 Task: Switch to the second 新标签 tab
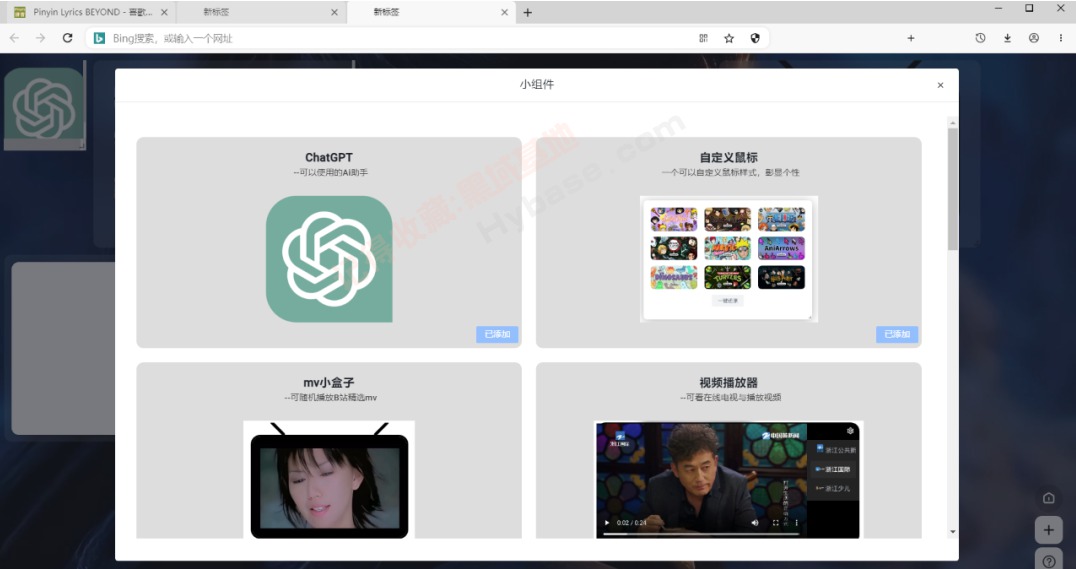(x=261, y=12)
